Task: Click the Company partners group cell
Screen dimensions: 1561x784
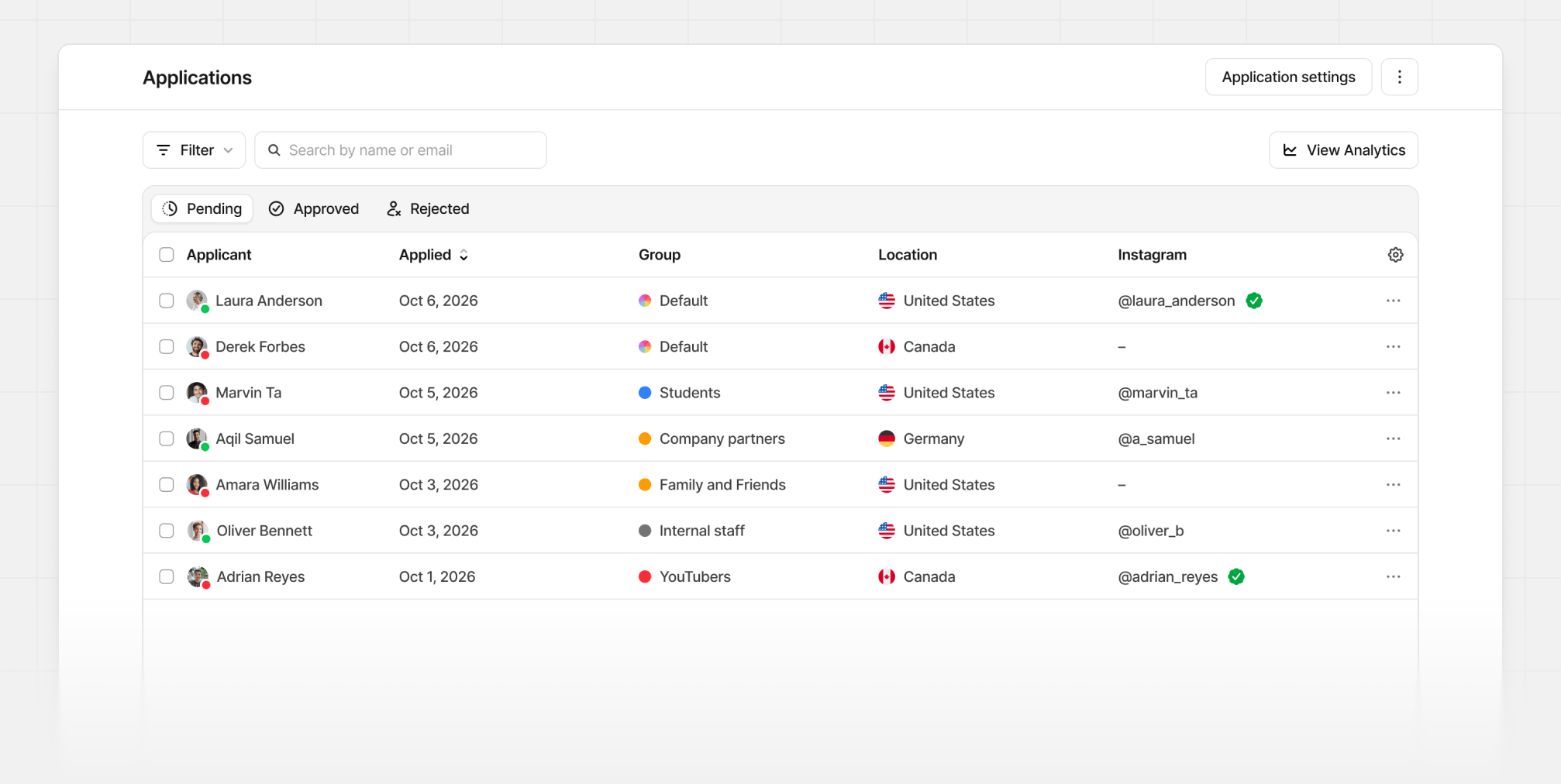Action: click(712, 438)
